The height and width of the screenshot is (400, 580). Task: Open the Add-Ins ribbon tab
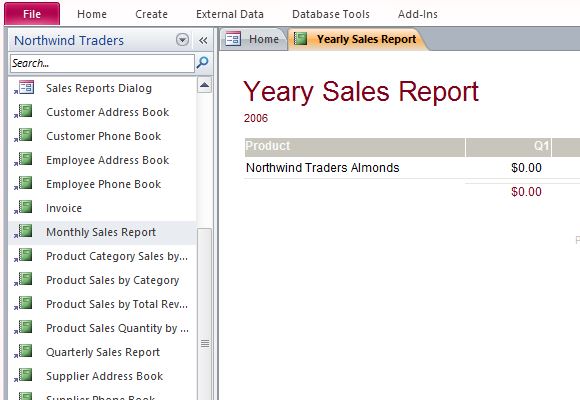418,14
